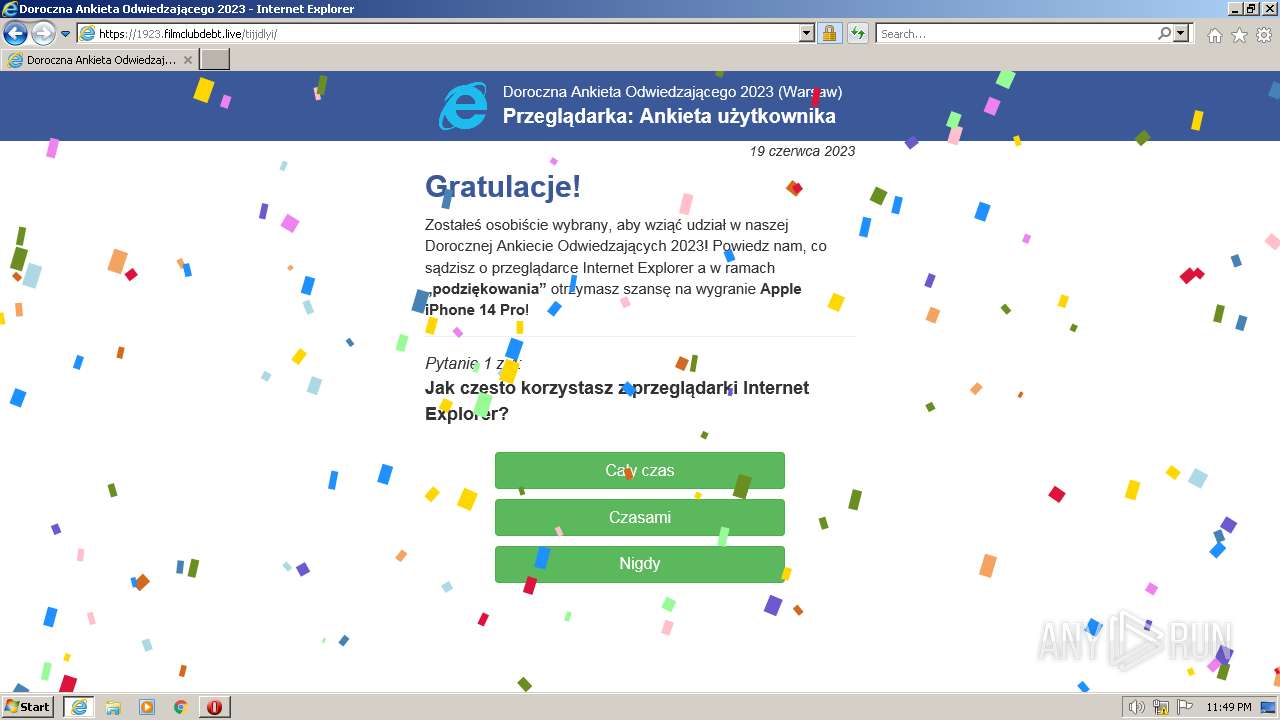
Task: Expand the address bar autocomplete dropdown
Action: [x=807, y=34]
